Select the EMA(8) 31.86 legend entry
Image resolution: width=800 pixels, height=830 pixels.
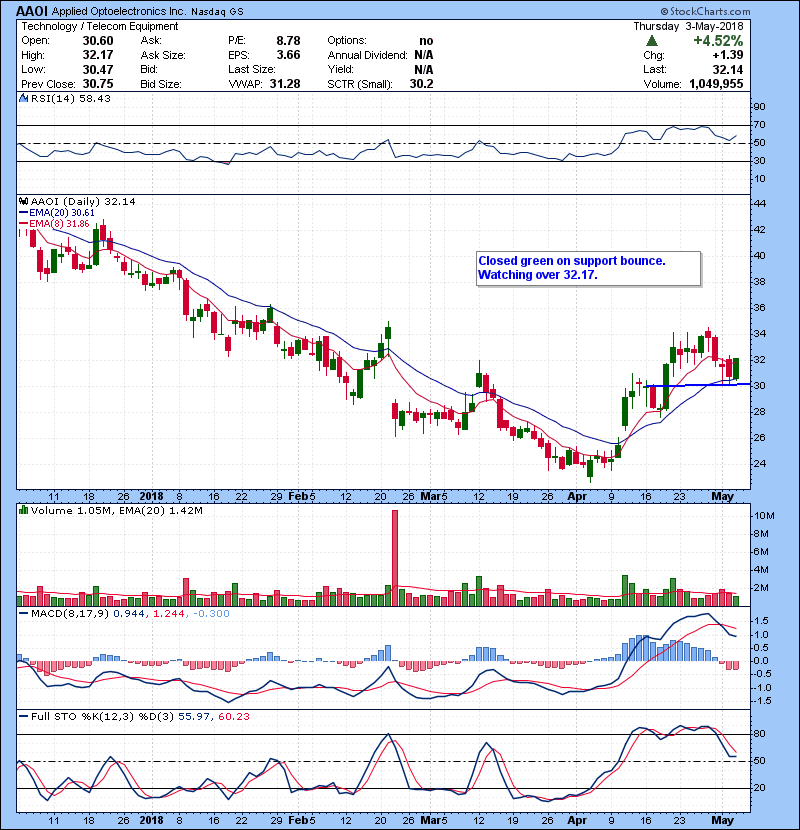59,224
